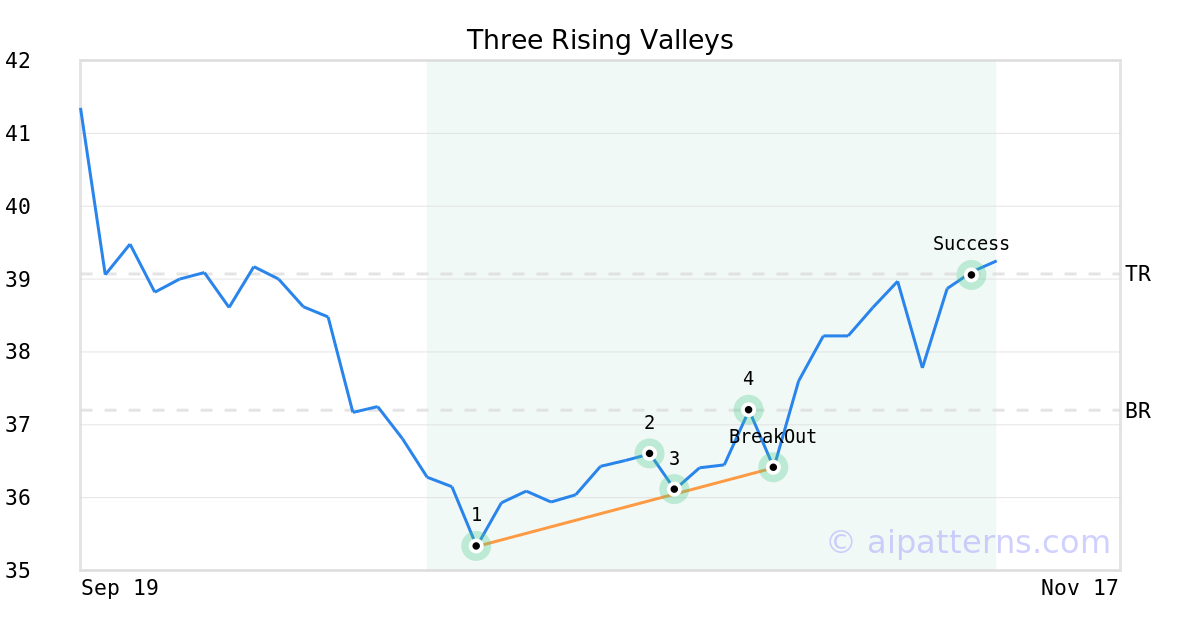Click the orange rising trendline
The width and height of the screenshot is (1200, 630).
click(575, 518)
